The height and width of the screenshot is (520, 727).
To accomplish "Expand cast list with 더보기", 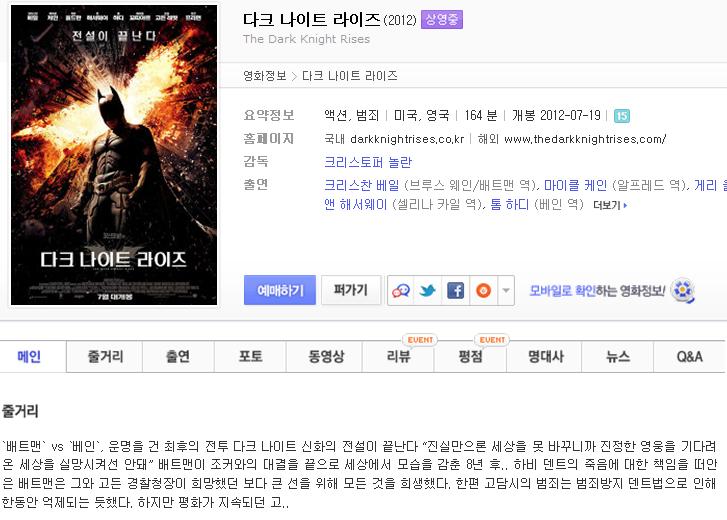I will click(610, 205).
